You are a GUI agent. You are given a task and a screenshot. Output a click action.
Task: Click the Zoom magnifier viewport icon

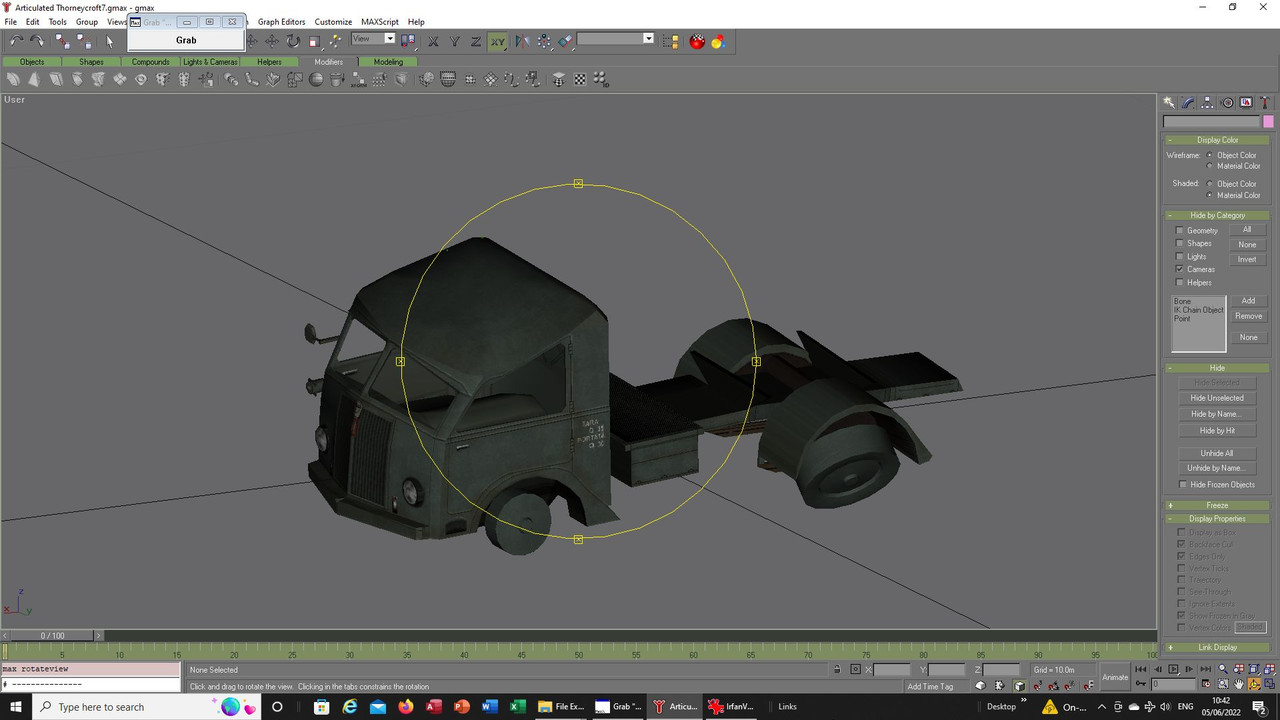(1223, 669)
